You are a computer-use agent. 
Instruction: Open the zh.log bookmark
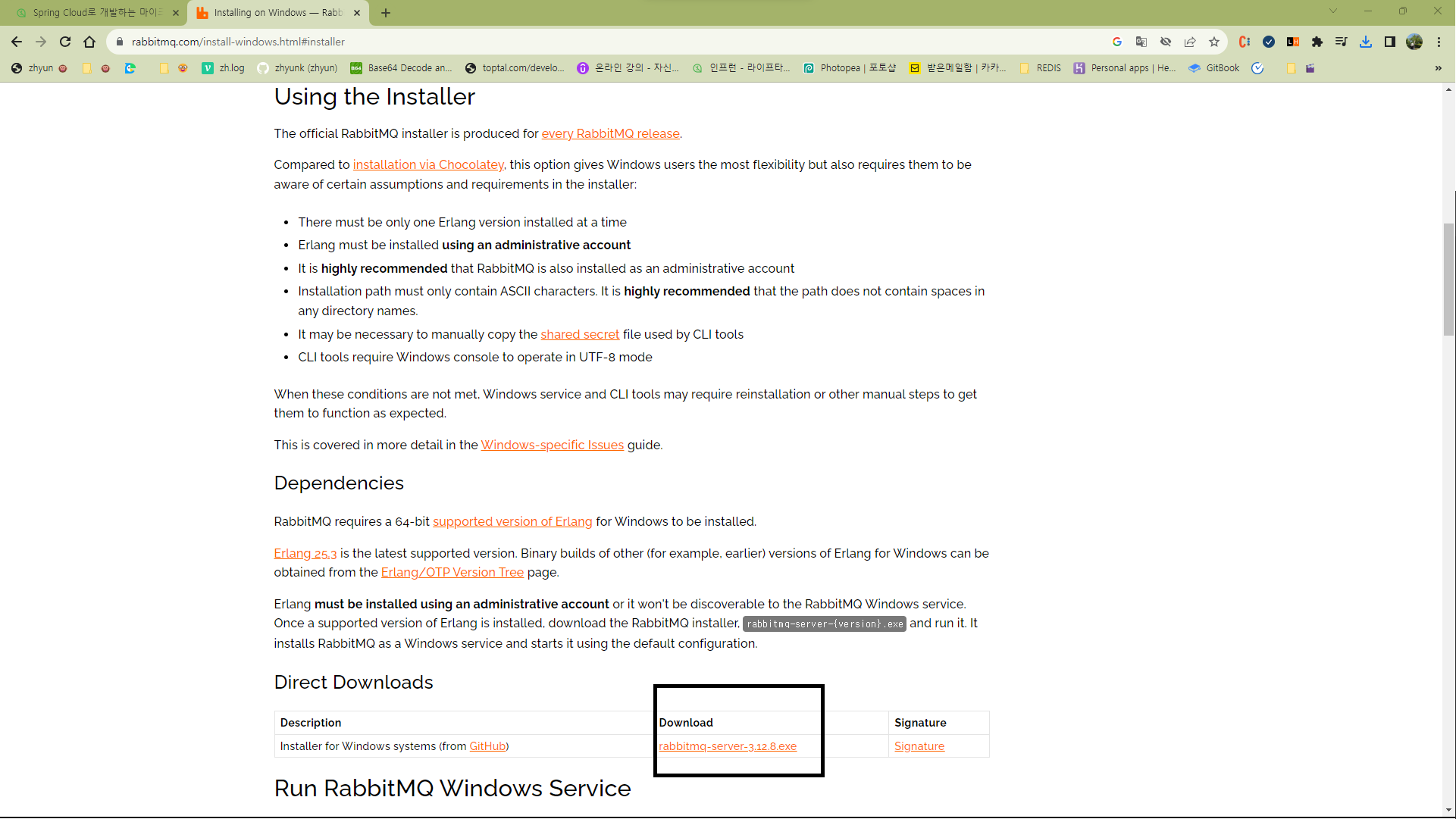[x=224, y=68]
